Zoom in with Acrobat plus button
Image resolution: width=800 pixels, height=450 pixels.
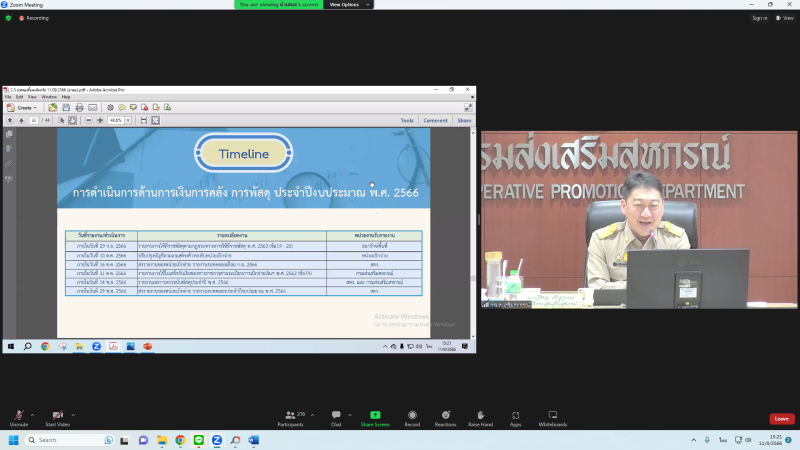pyautogui.click(x=100, y=120)
